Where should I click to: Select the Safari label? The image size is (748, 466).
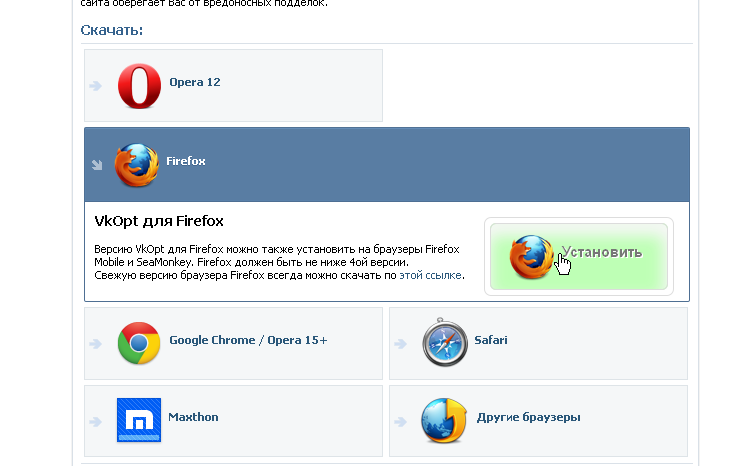[490, 340]
